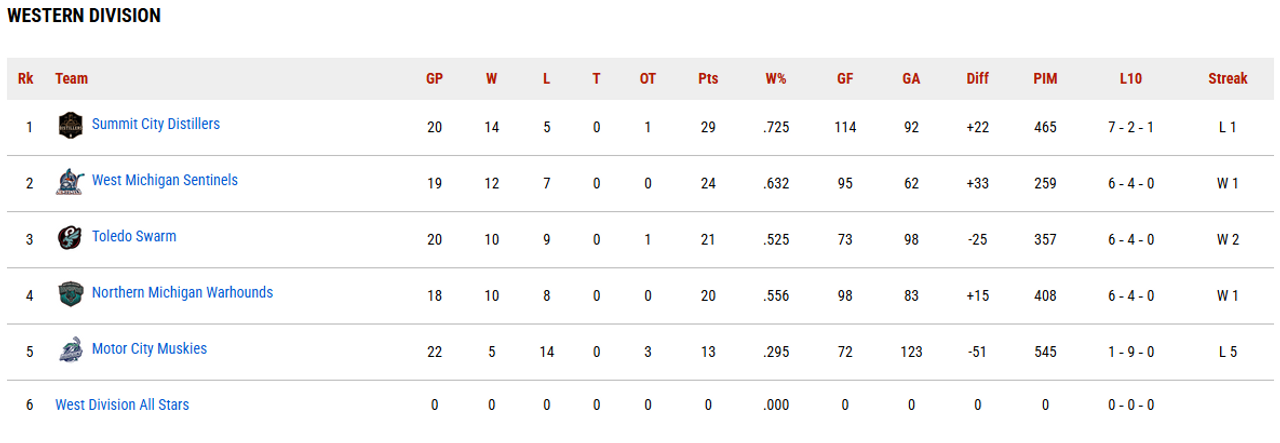Sort by the GF column header
Viewport: 1280px width, 443px height.
(845, 79)
